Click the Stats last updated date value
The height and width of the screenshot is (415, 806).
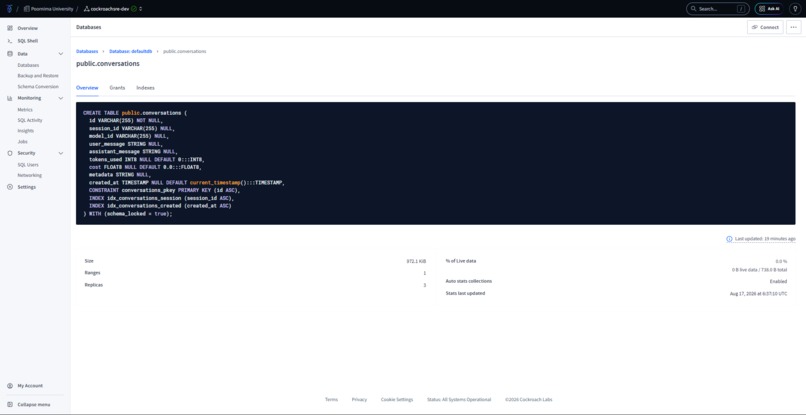pyautogui.click(x=758, y=294)
